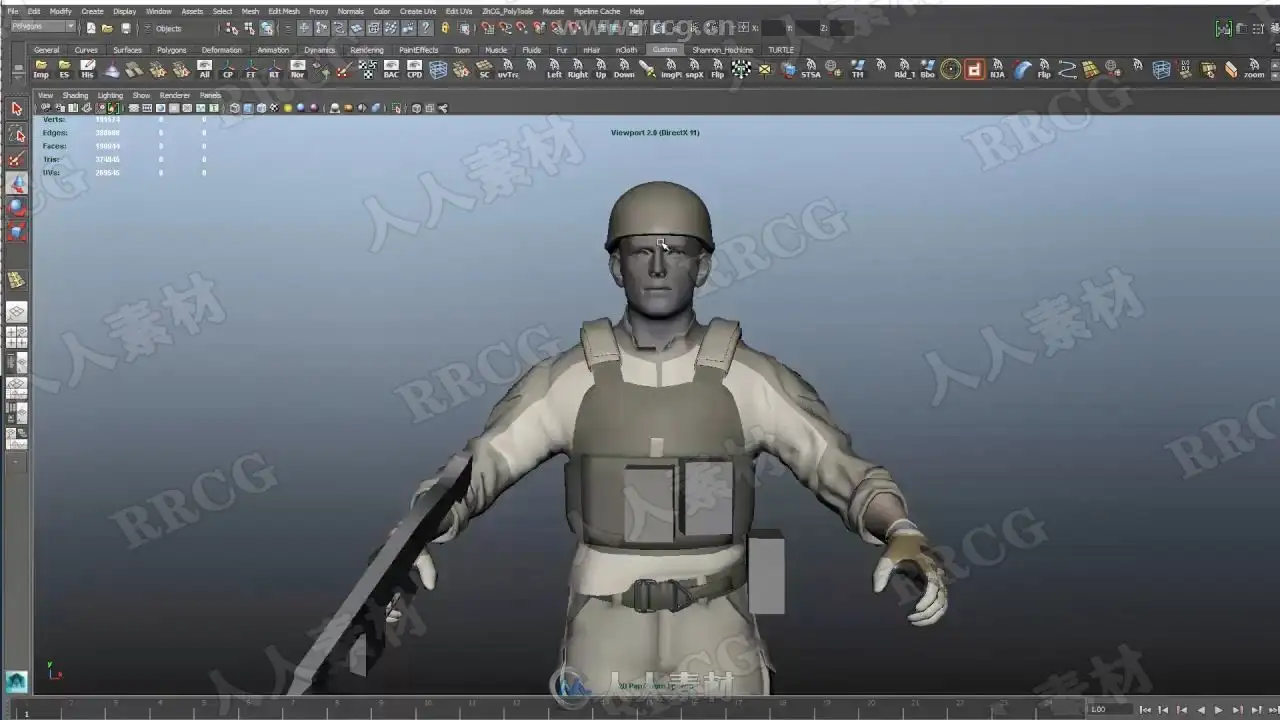Screen dimensions: 1280x720
Task: Pick the Scale tool in toolbox
Action: (16, 233)
